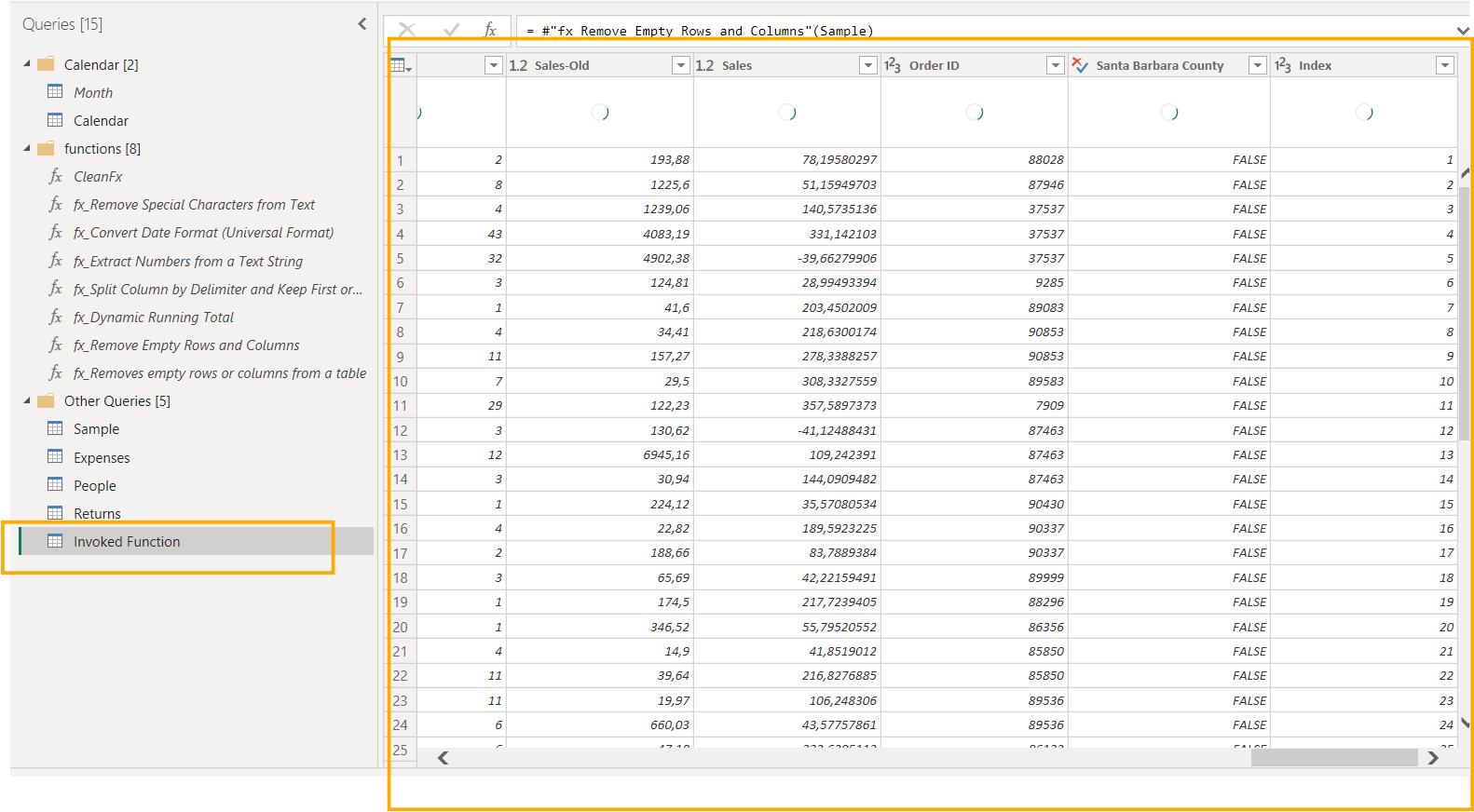The height and width of the screenshot is (812, 1474).
Task: Select row number 12 in the grid
Action: (401, 430)
